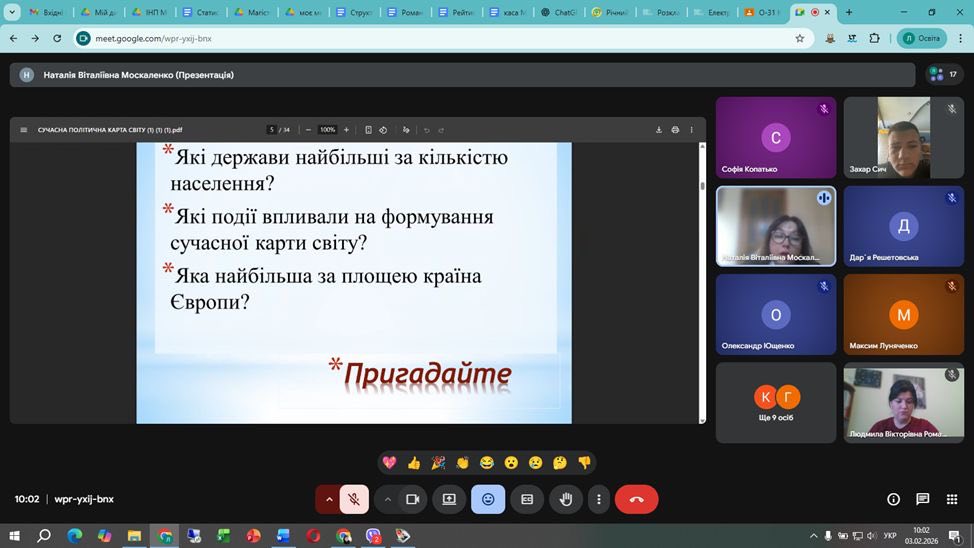Image resolution: width=974 pixels, height=548 pixels.
Task: Send clapping hands reaction
Action: [x=462, y=462]
